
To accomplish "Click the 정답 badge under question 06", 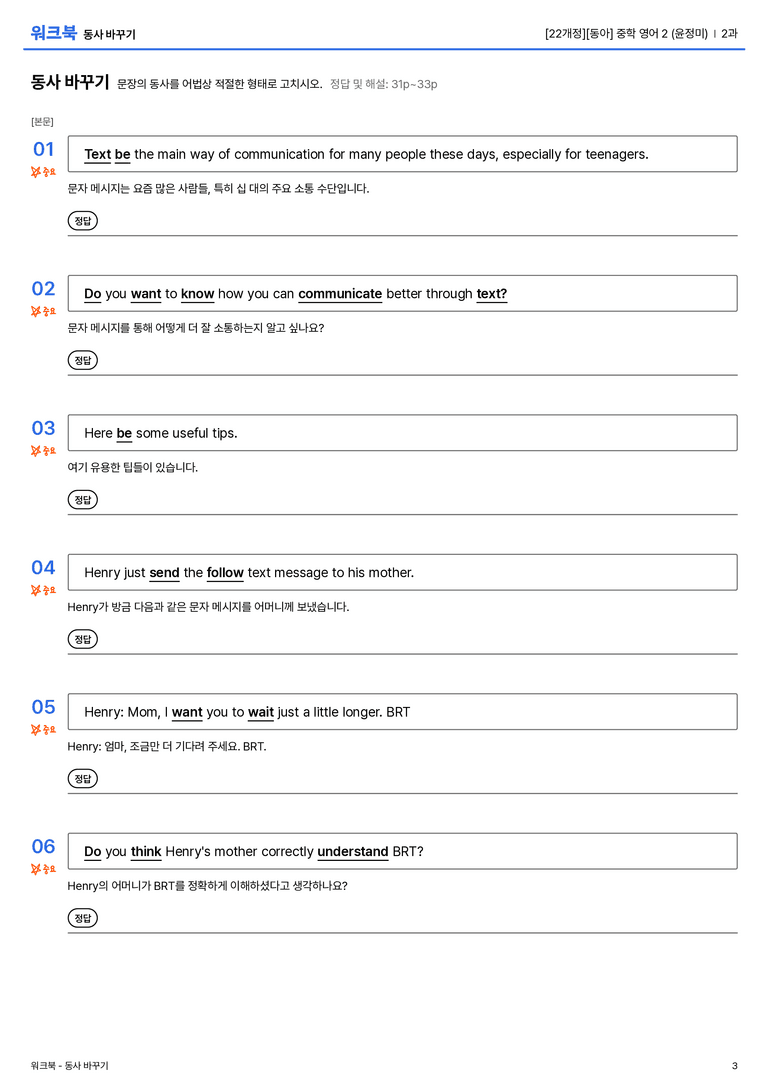I will (x=82, y=918).
